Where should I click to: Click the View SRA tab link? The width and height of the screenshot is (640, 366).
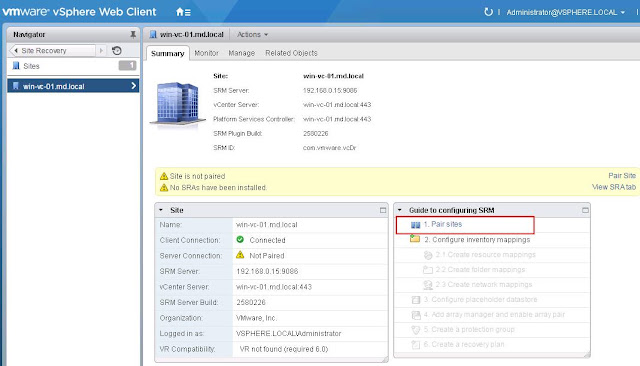[613, 187]
